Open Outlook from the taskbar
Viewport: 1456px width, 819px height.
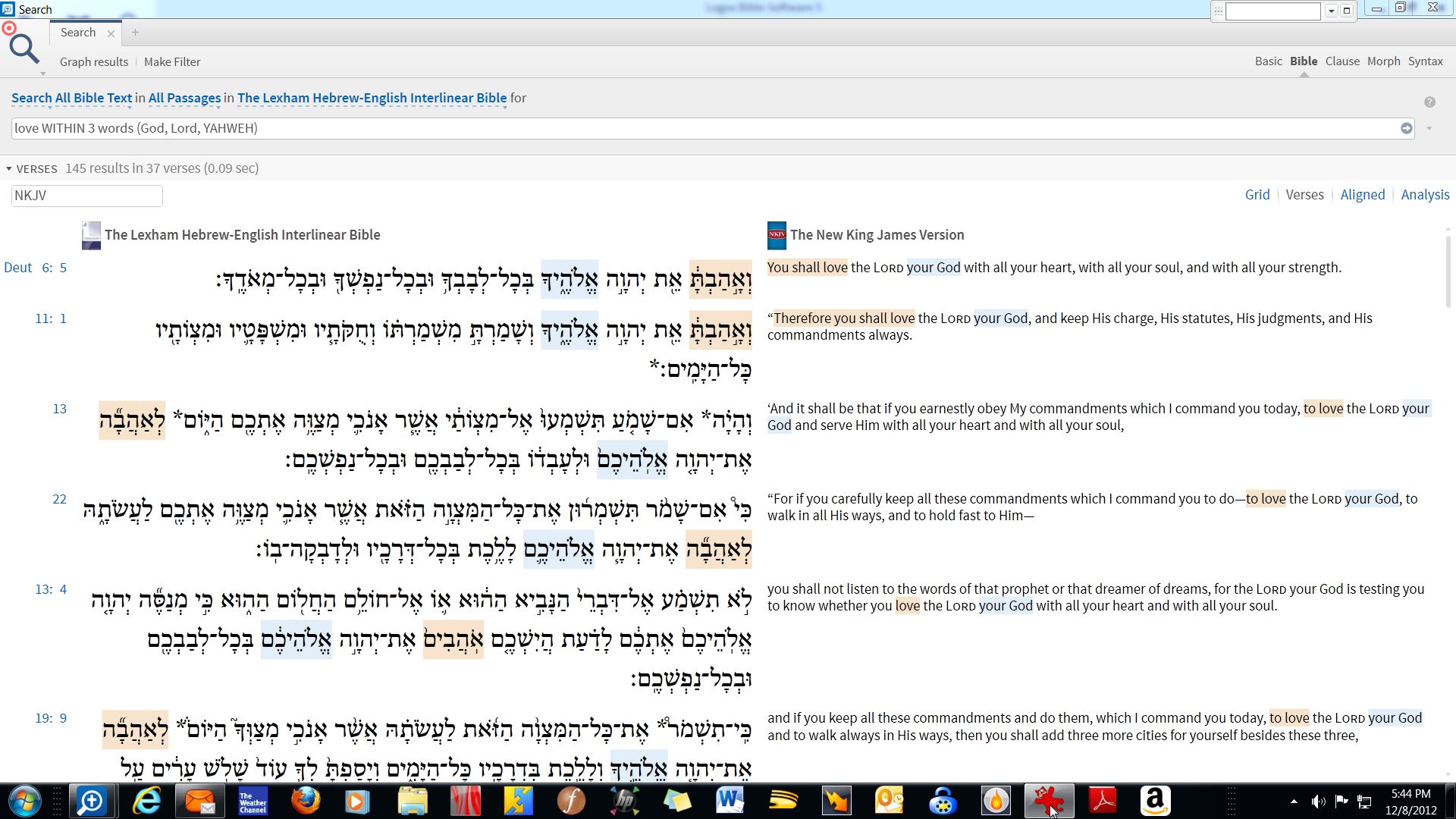coord(890,802)
